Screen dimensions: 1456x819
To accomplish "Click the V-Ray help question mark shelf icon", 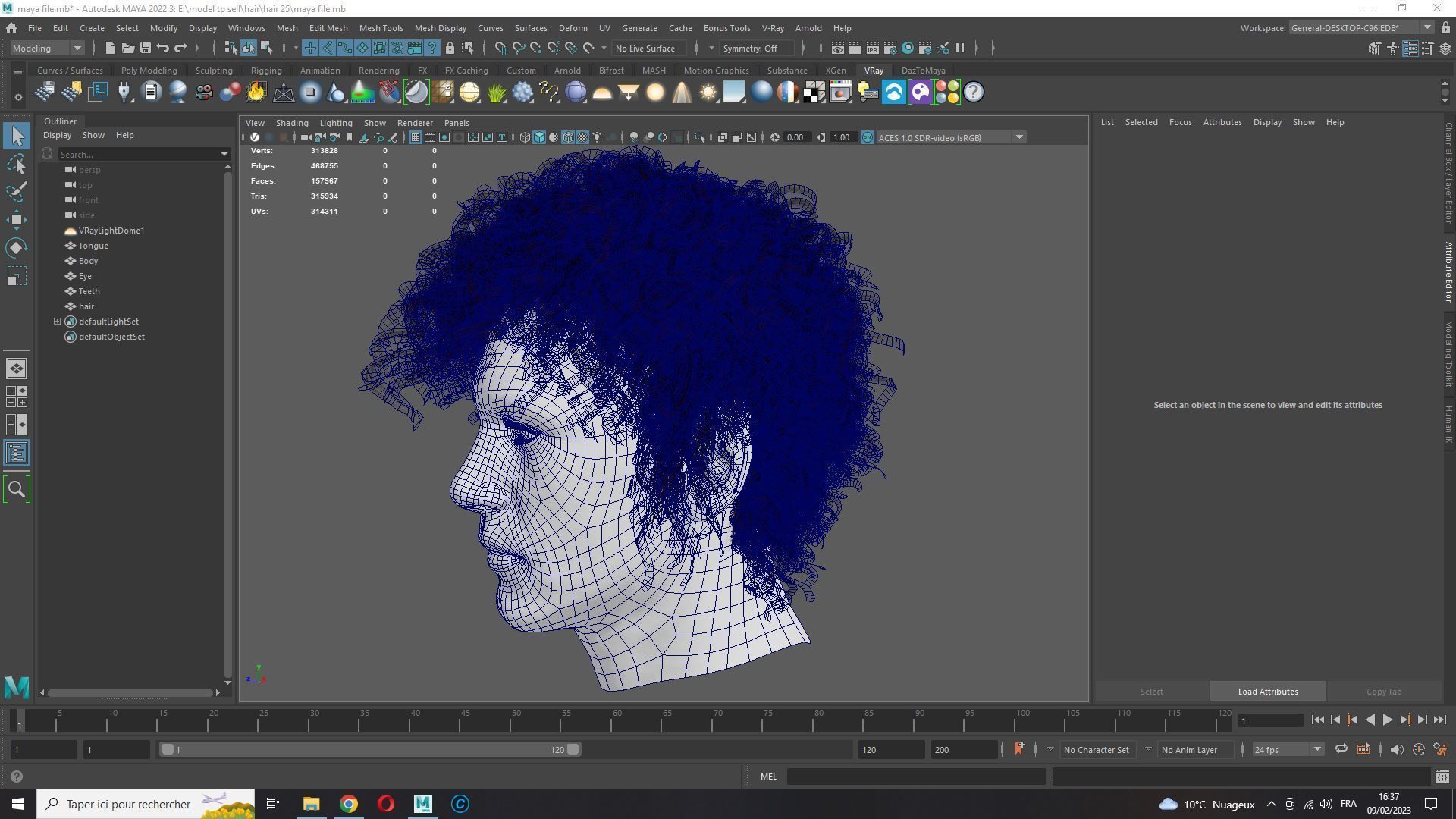I will [x=974, y=93].
